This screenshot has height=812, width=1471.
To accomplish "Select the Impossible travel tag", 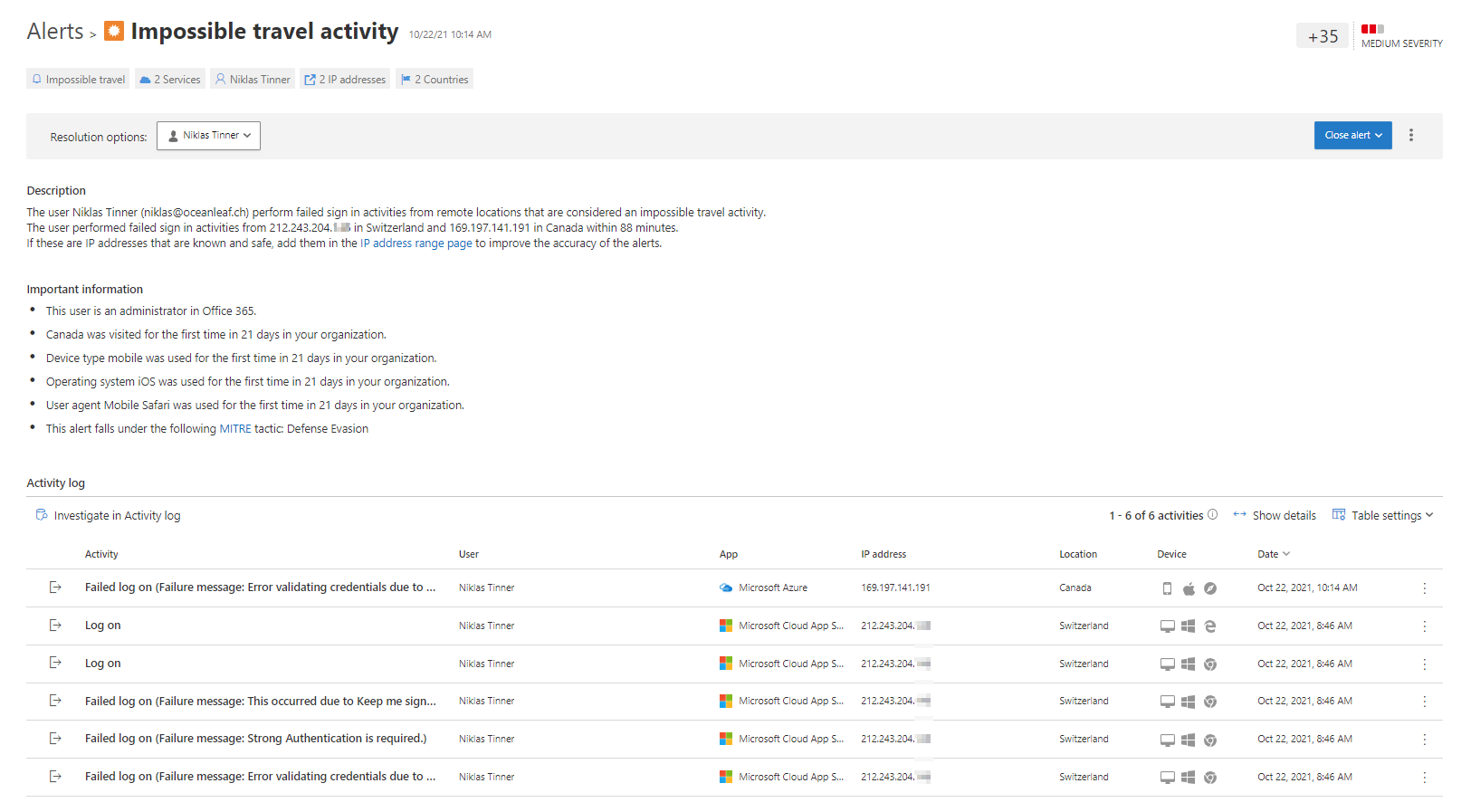I will point(78,80).
